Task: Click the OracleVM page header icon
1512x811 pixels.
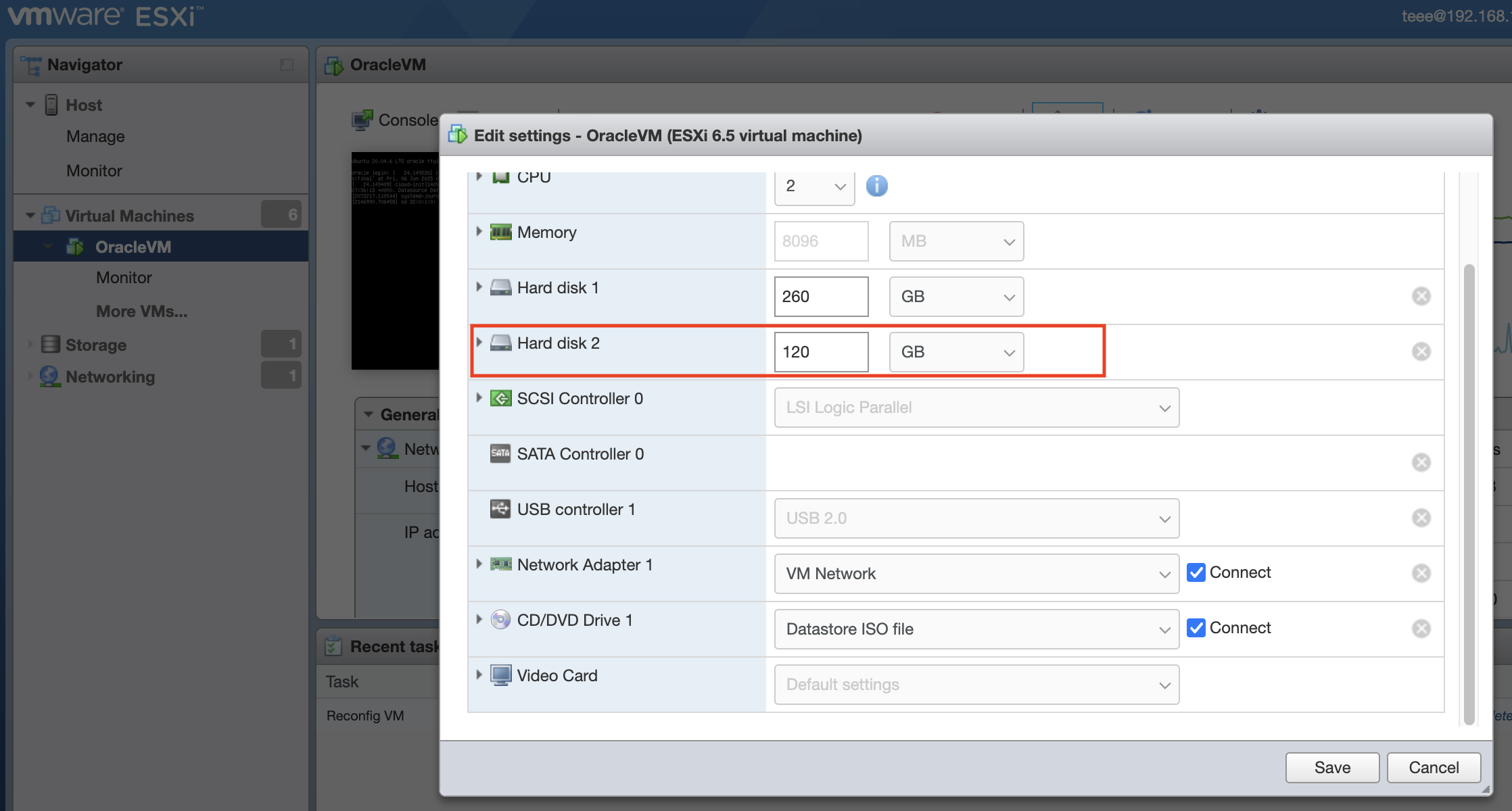Action: 334,66
